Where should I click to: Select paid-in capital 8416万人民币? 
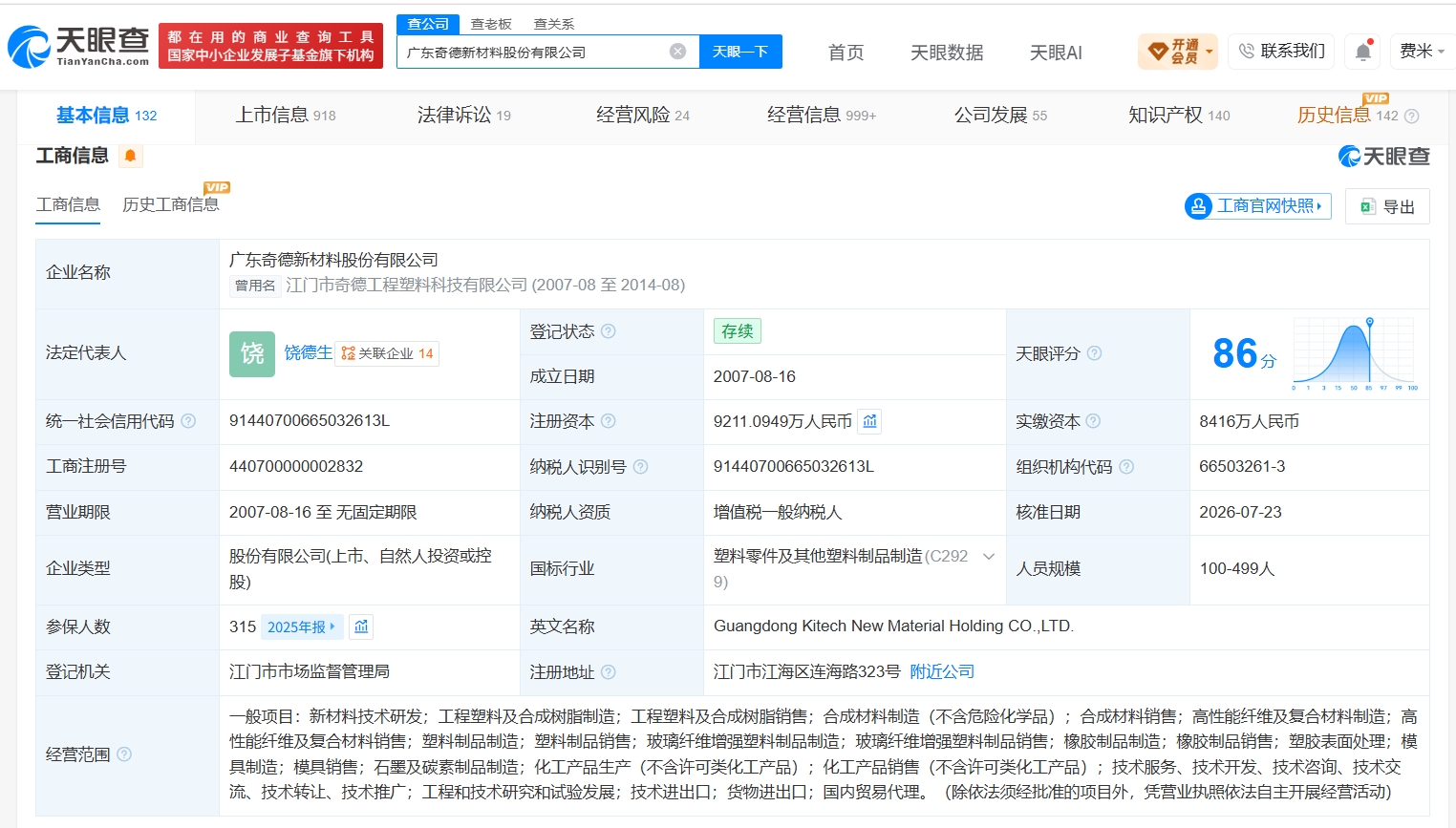pyautogui.click(x=1249, y=421)
